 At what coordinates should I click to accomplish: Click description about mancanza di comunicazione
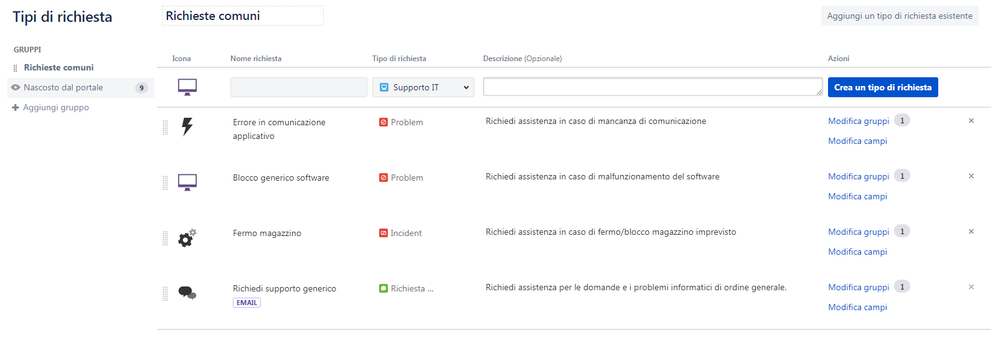tap(595, 121)
